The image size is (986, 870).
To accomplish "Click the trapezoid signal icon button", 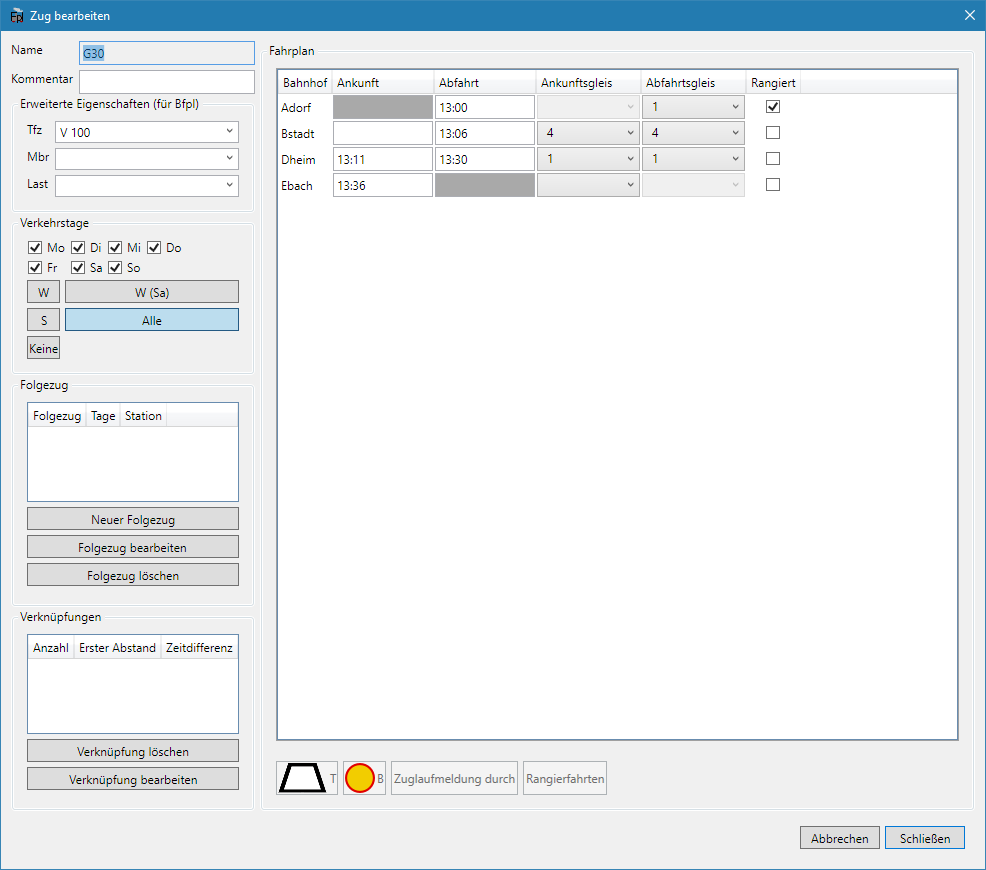I will [307, 778].
